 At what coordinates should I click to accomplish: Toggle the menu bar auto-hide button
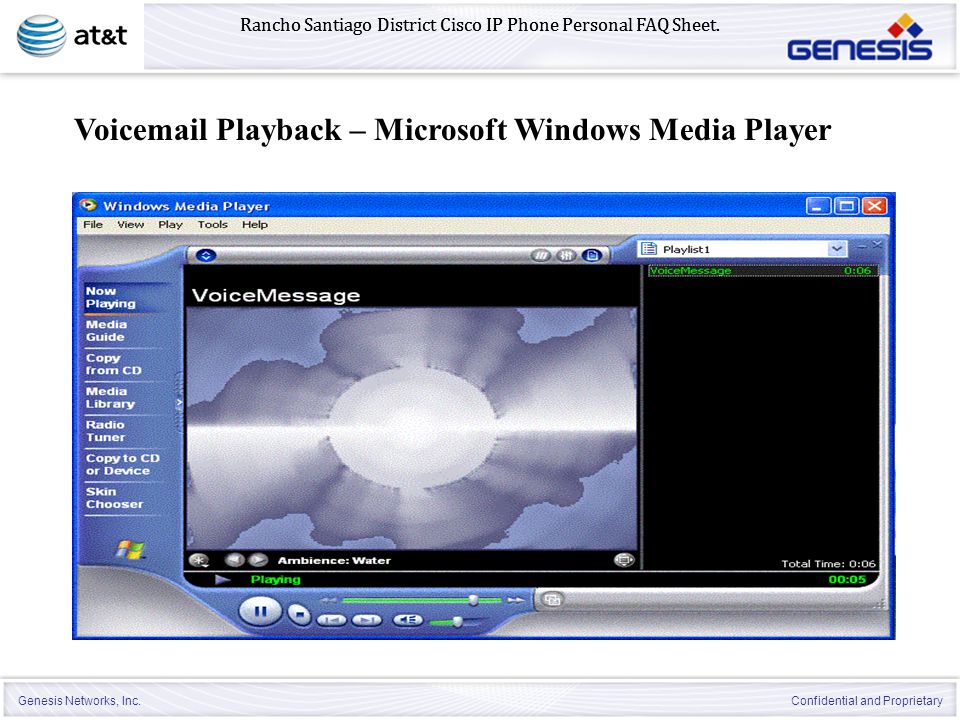pos(206,255)
